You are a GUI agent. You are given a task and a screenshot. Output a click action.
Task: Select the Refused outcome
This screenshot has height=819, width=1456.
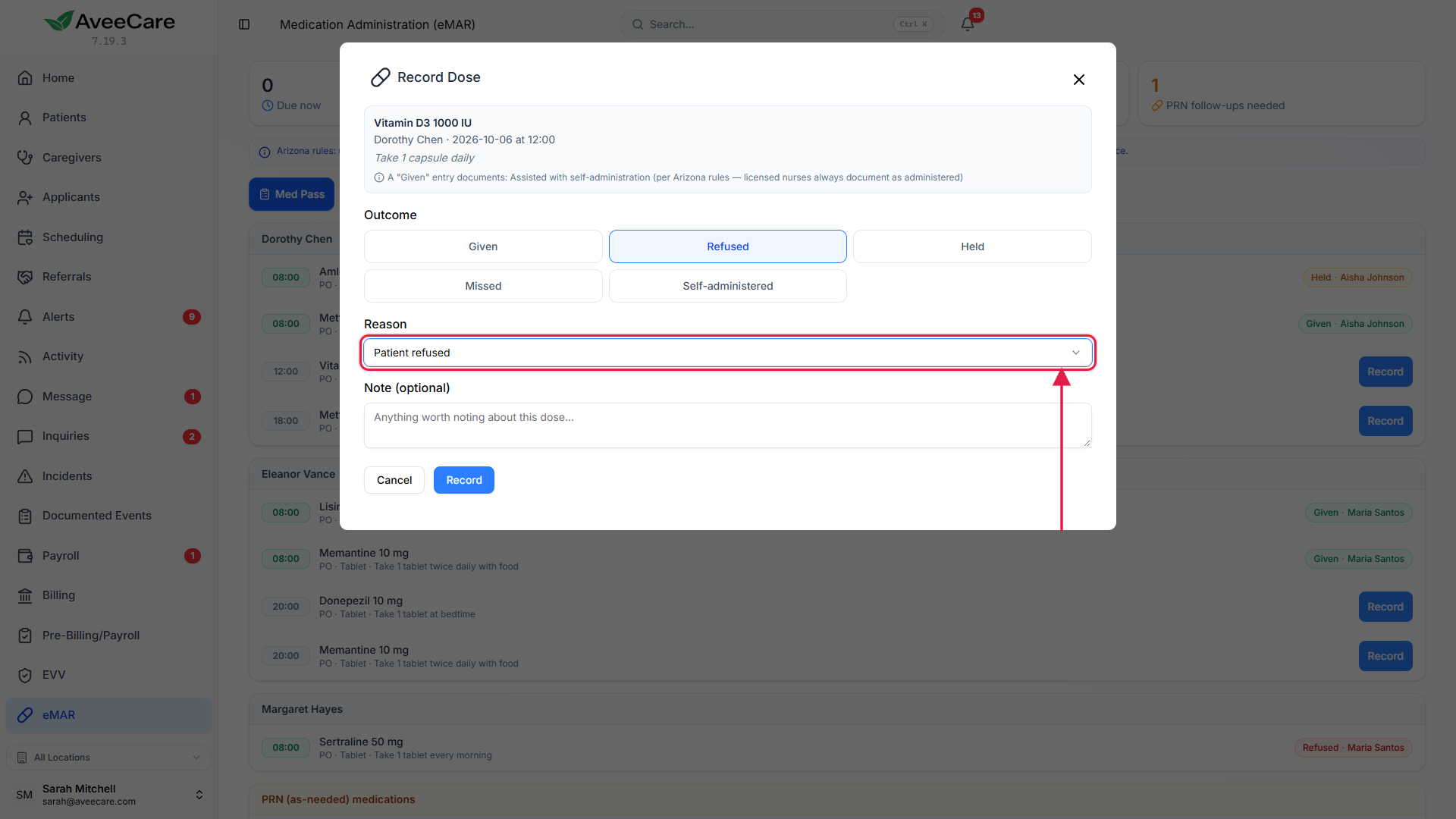pos(727,246)
